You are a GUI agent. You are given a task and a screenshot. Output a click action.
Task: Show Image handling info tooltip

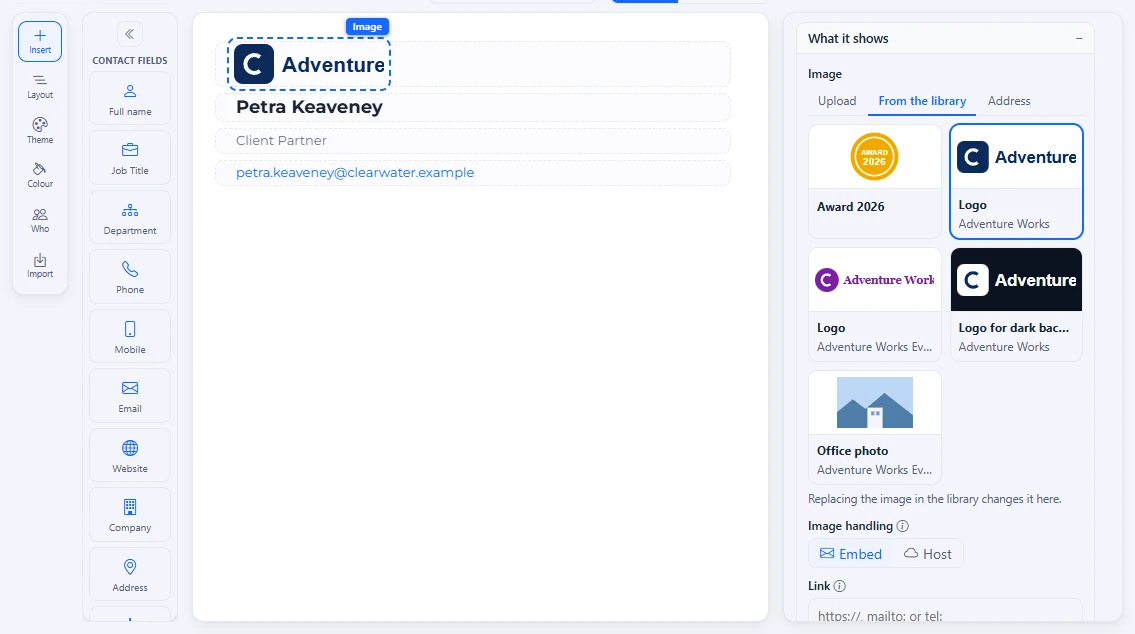903,526
